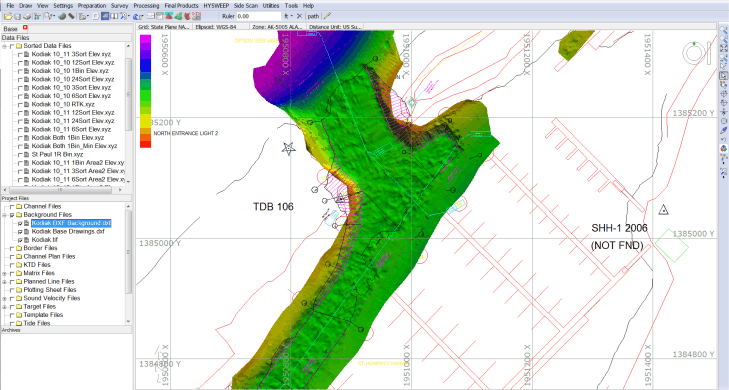Viewport: 729px width, 390px height.
Task: Open the Final Products menu
Action: point(181,6)
